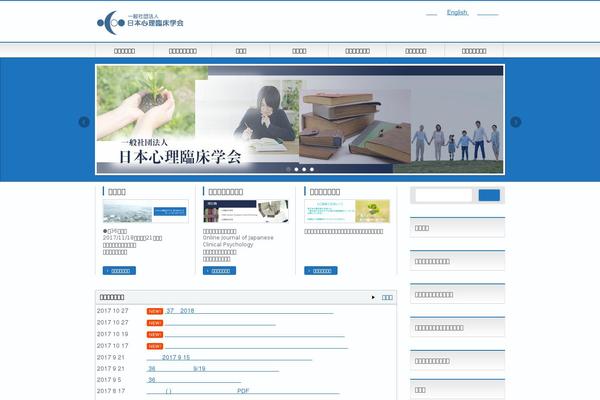Select the fourth carousel indicator dot
This screenshot has height=400, width=600.
[312, 169]
